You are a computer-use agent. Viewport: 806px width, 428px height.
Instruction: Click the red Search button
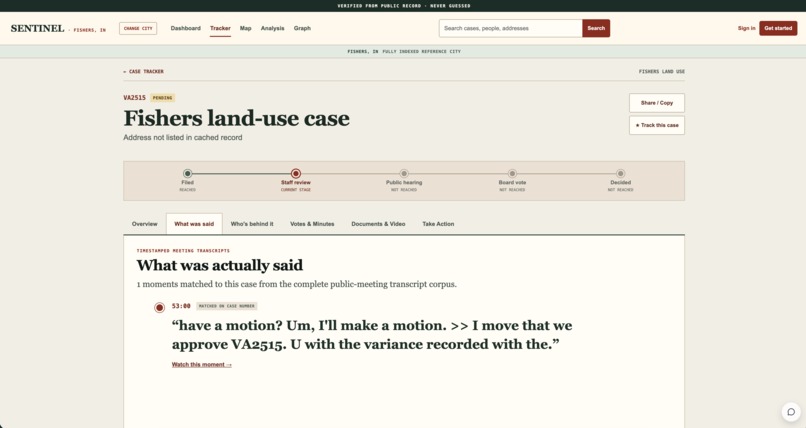[x=596, y=28]
